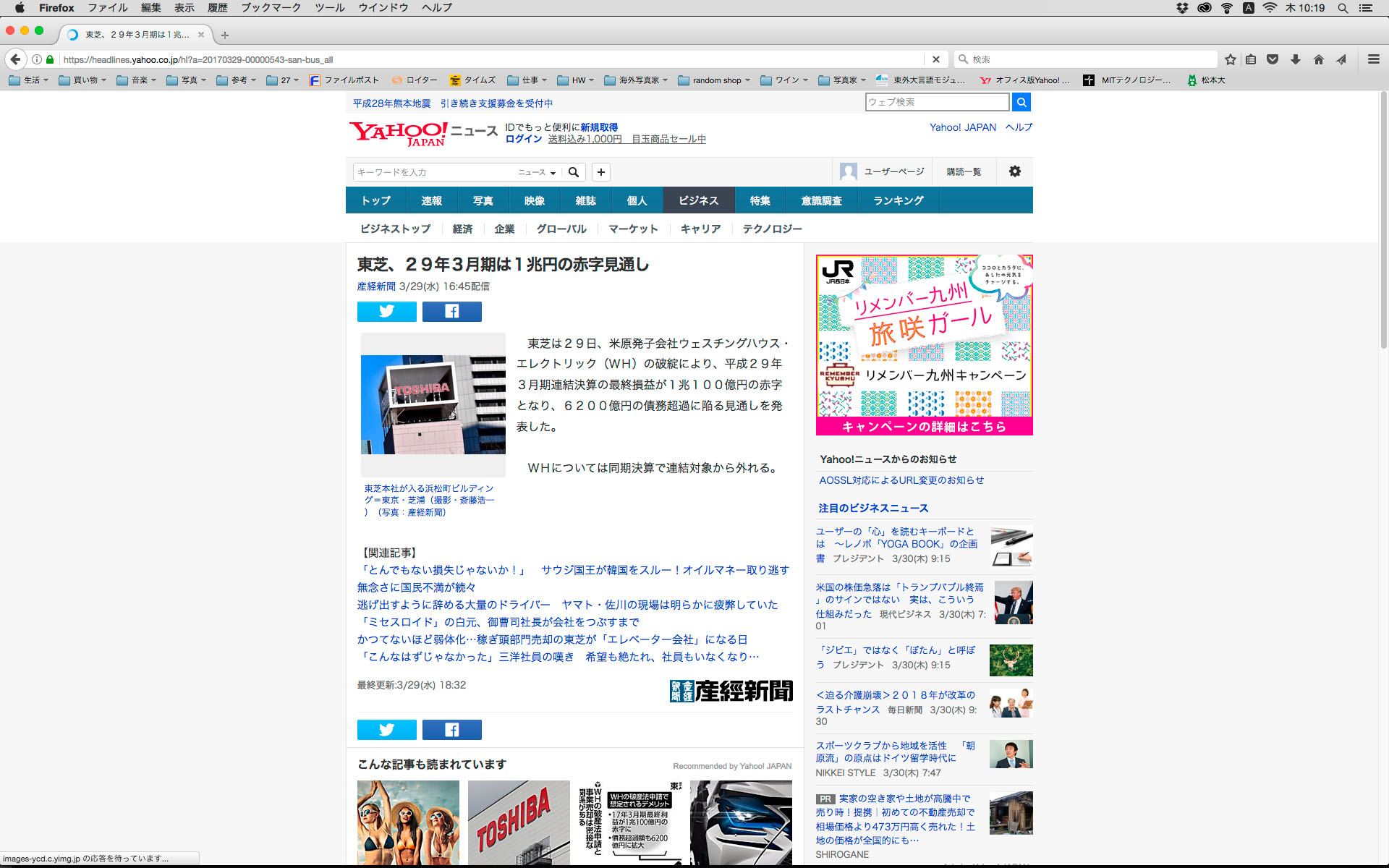The image size is (1389, 868).
Task: Share article with top Twitter button
Action: (386, 311)
